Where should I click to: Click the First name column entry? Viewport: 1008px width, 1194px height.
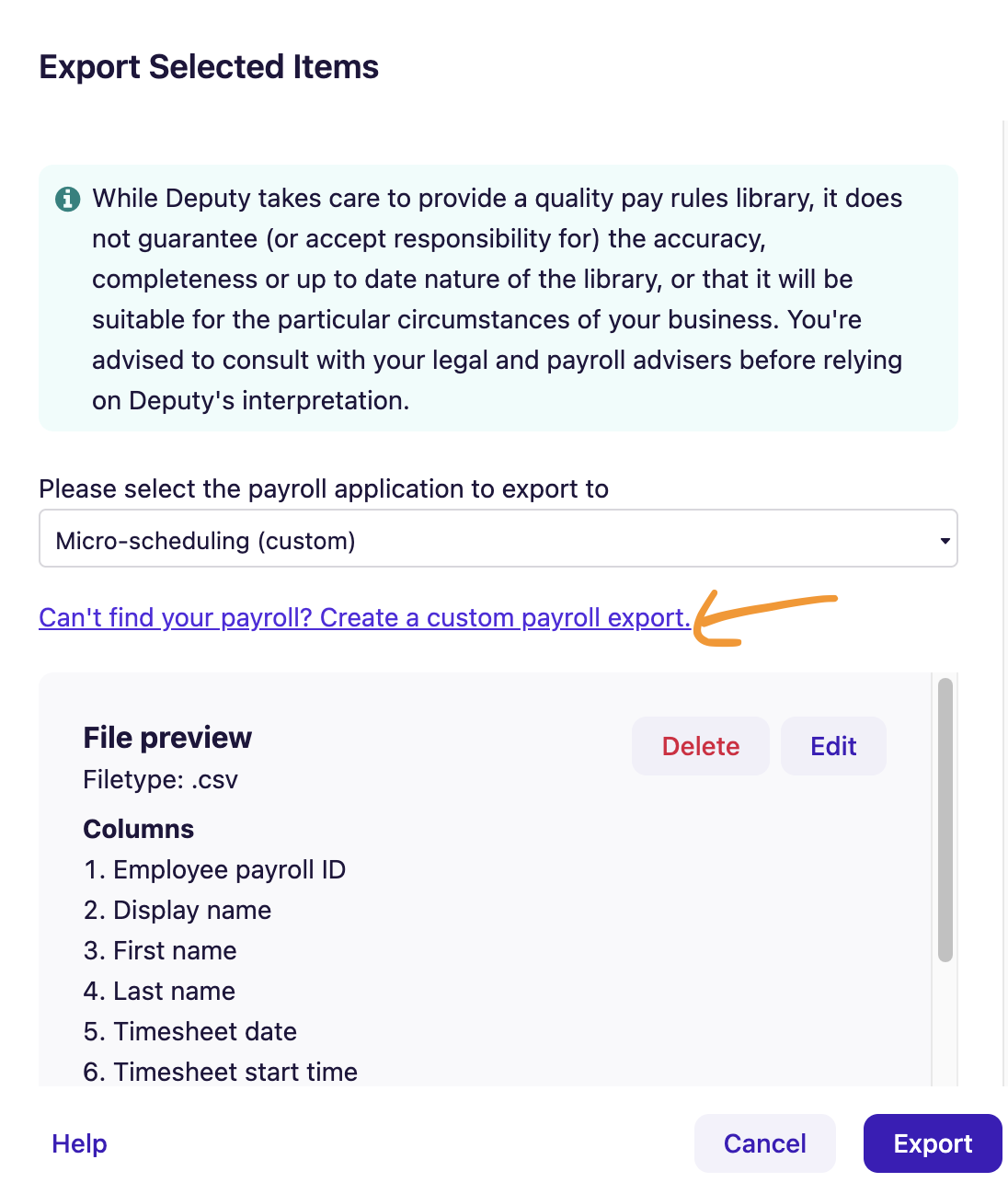click(160, 951)
